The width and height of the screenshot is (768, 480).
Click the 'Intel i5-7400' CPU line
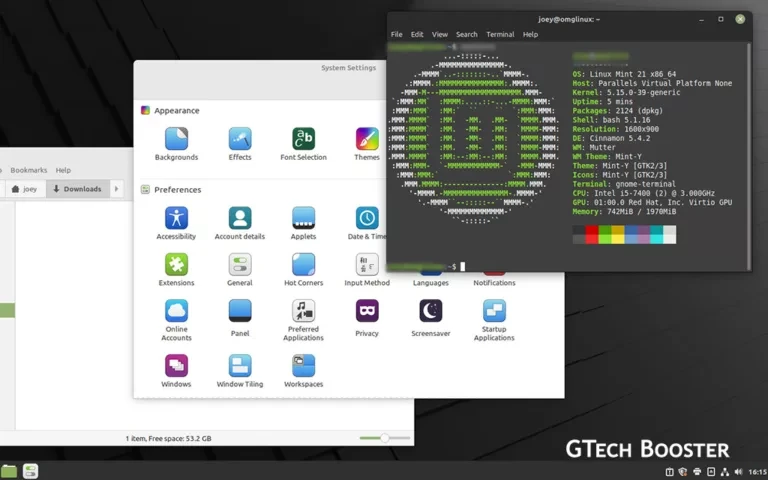(643, 193)
